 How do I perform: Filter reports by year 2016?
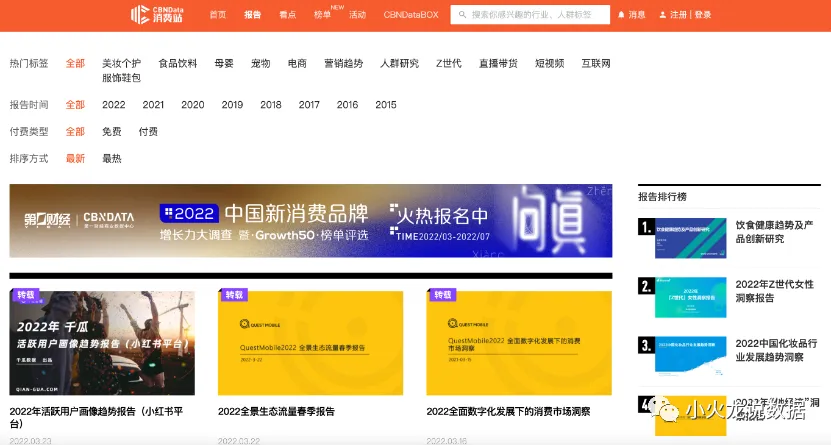point(347,105)
